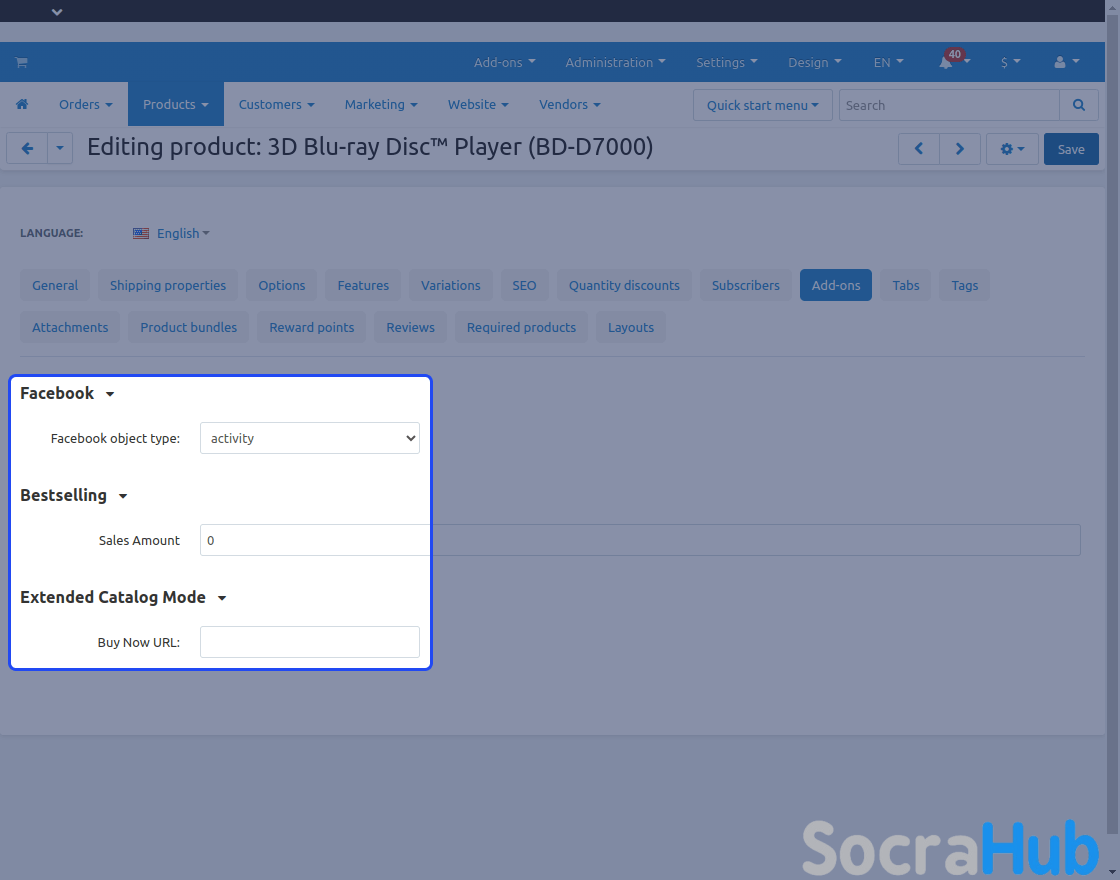The height and width of the screenshot is (880, 1120).
Task: Expand the Quick start menu
Action: coord(762,105)
